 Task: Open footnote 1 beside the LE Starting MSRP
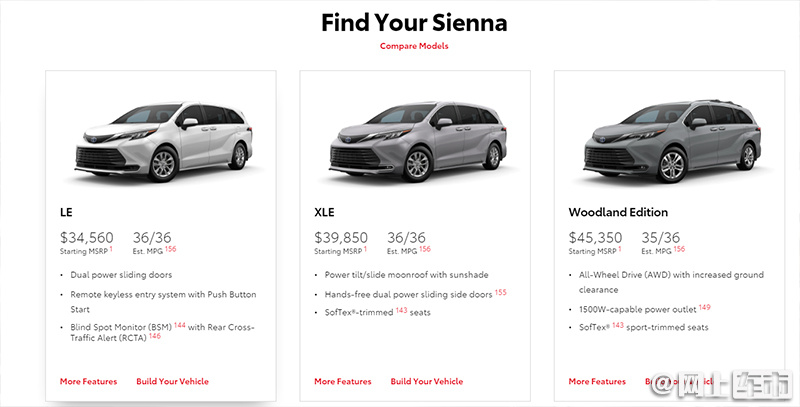111,249
